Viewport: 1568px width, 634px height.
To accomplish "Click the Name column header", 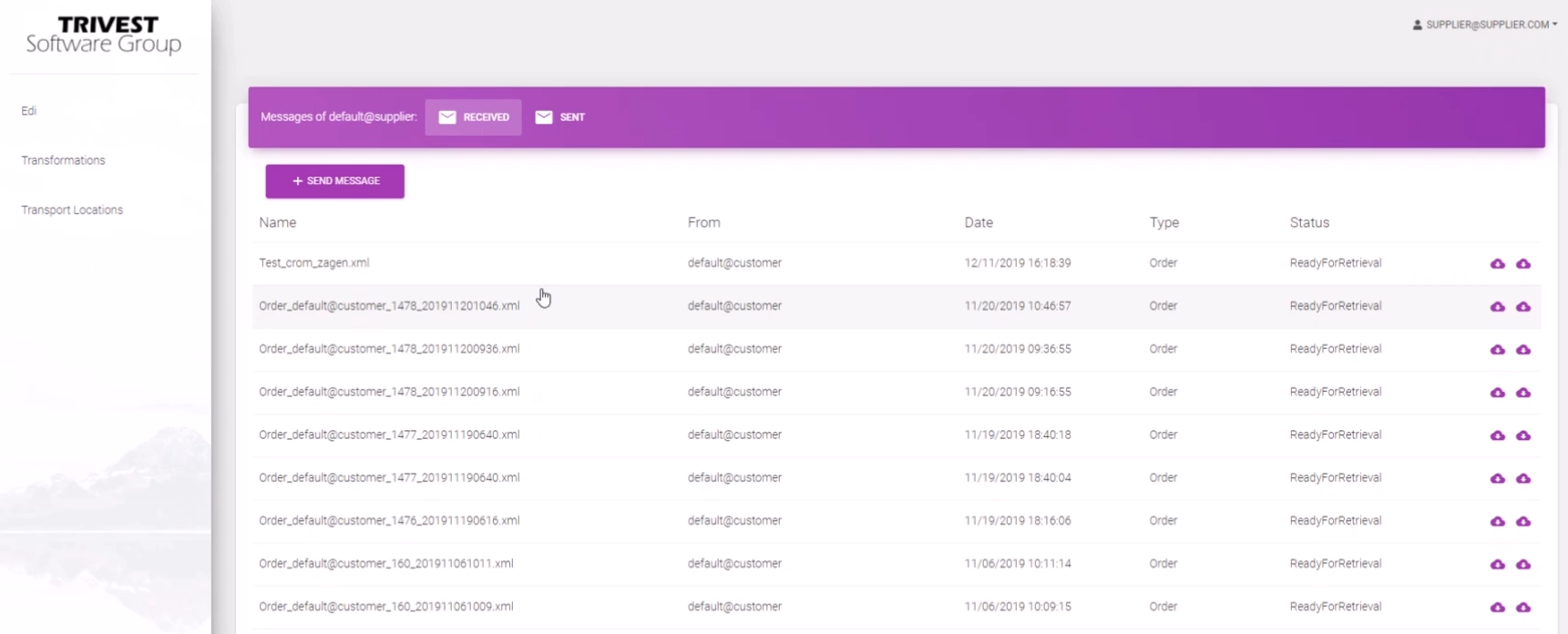I will pyautogui.click(x=277, y=222).
